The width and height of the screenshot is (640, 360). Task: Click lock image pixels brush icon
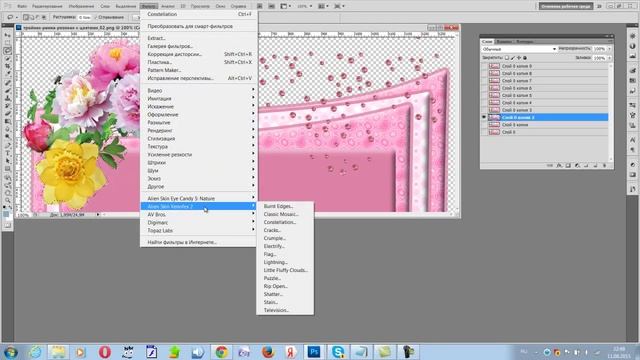pos(513,58)
